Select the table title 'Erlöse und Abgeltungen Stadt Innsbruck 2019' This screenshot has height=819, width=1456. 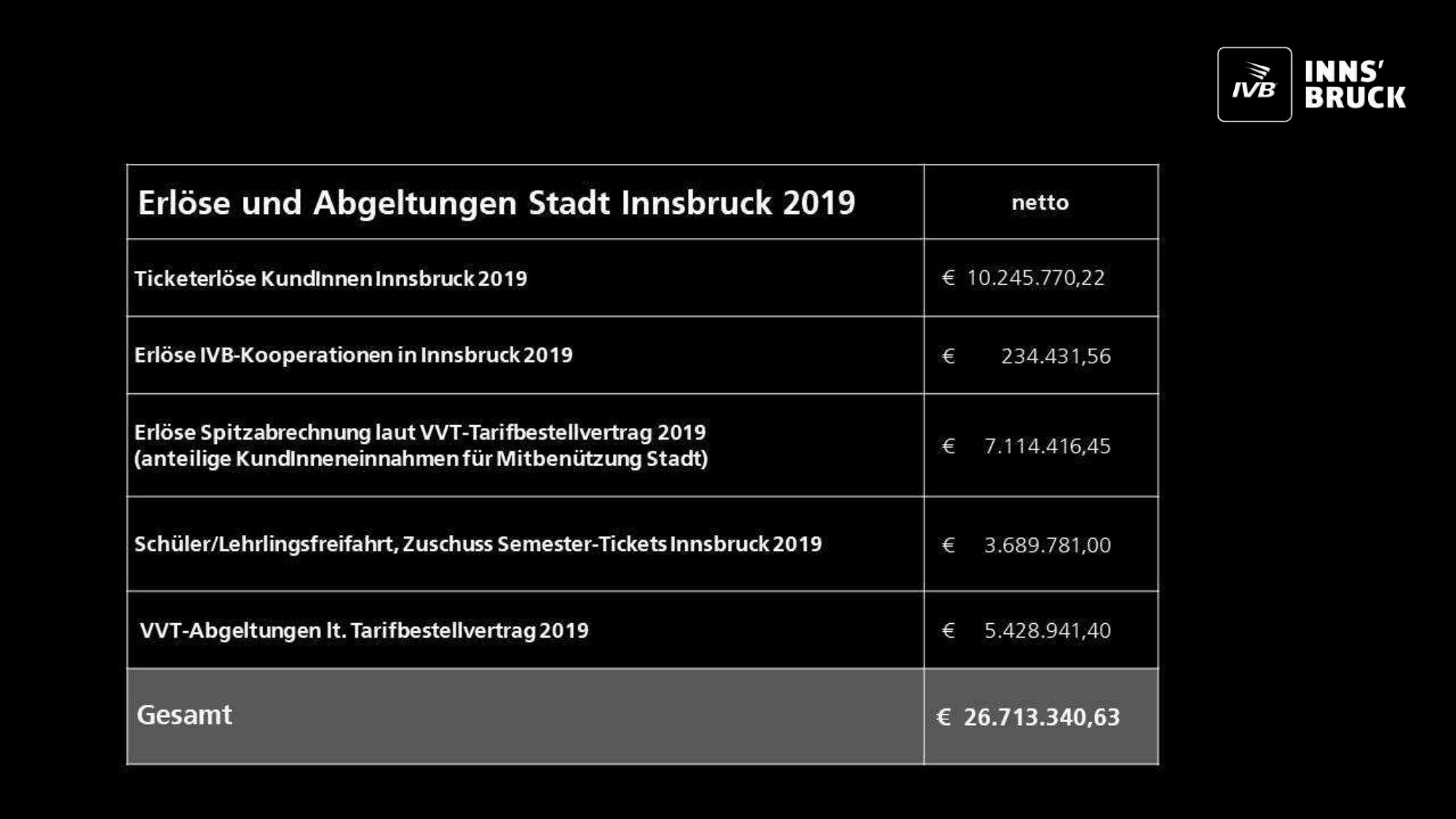(496, 202)
